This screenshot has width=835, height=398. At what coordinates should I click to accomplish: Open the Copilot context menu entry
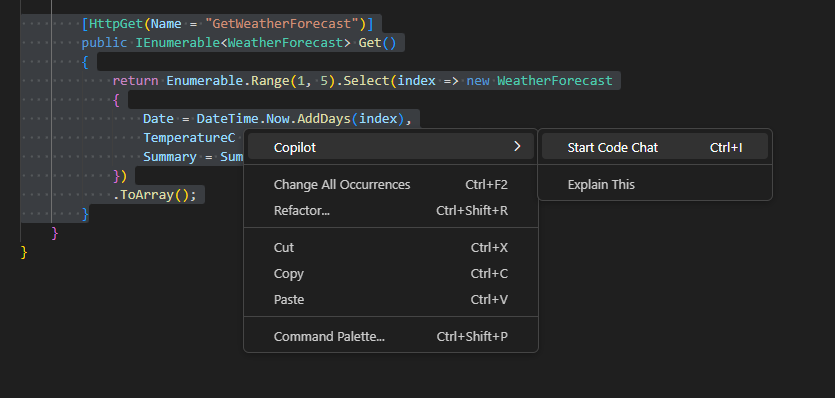coord(391,147)
